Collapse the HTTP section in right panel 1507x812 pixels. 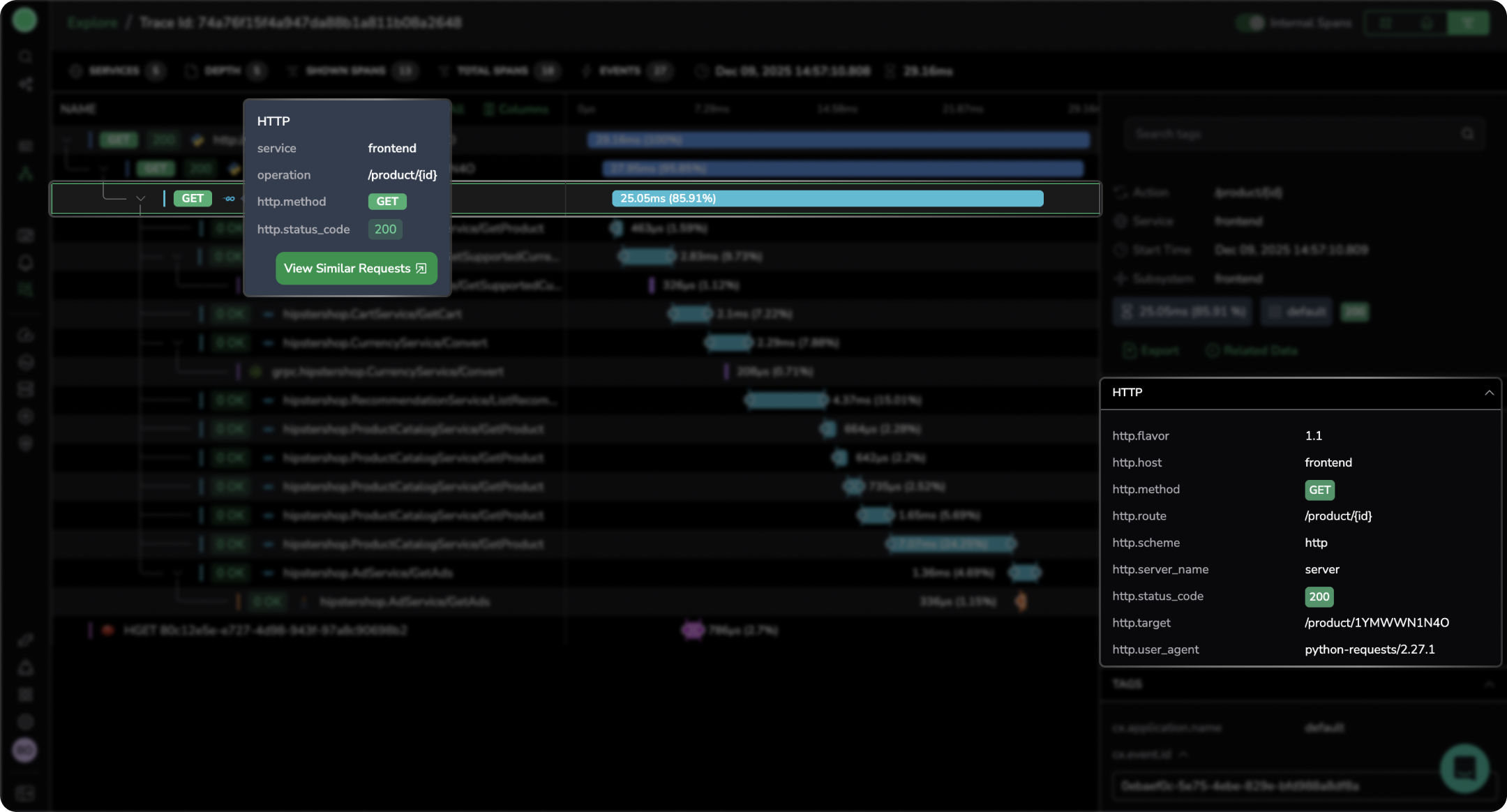point(1489,393)
